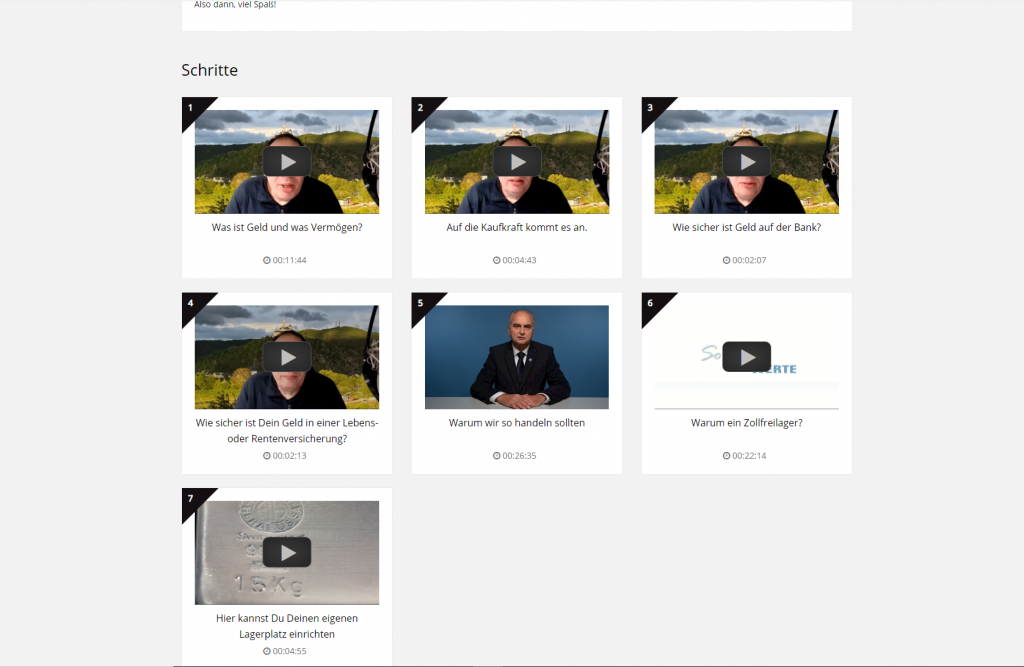Click the step 2 corner badge
Viewport: 1024px width, 667px height.
pyautogui.click(x=421, y=107)
